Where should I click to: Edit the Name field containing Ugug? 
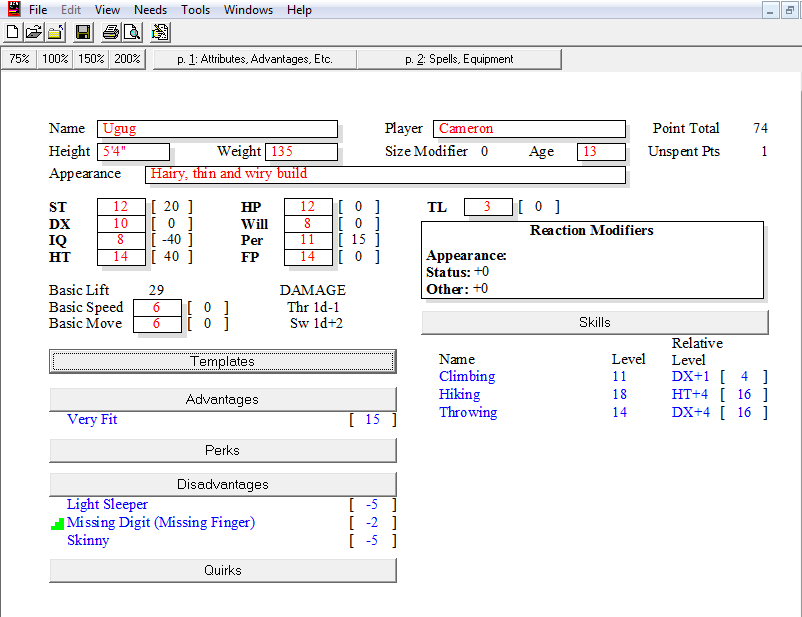pos(217,128)
